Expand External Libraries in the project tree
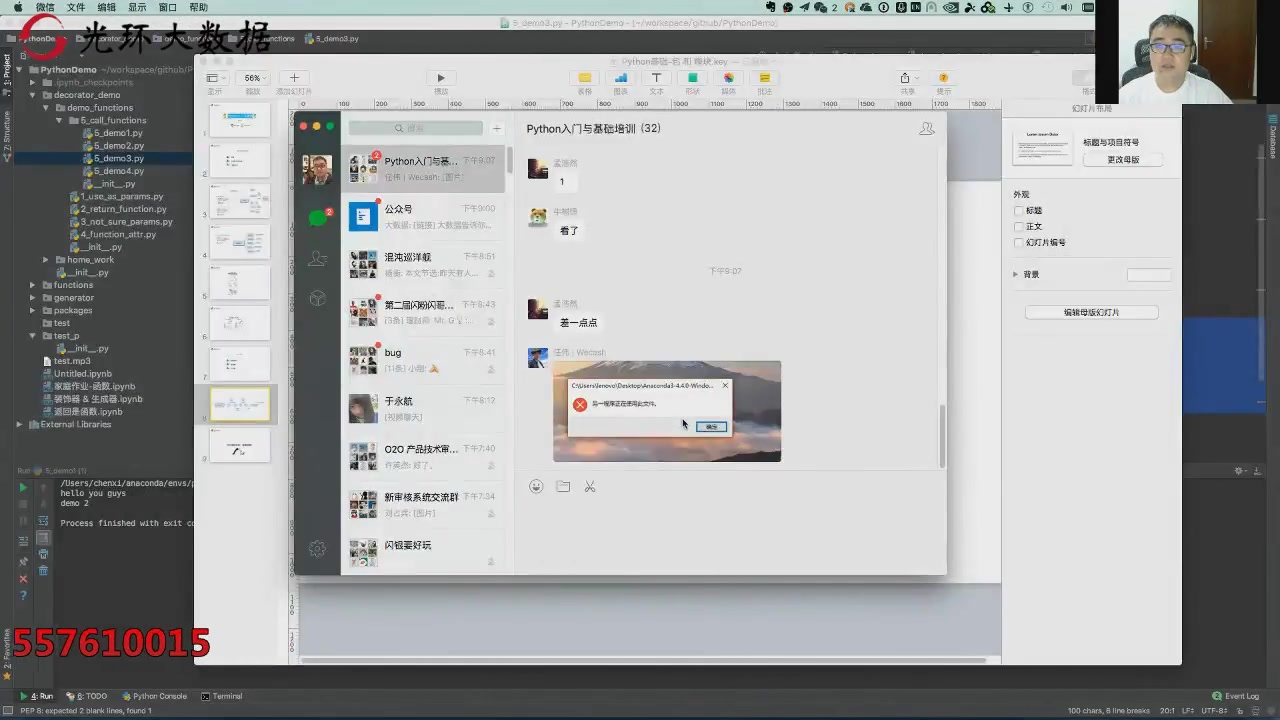Image resolution: width=1280 pixels, height=720 pixels. [19, 424]
